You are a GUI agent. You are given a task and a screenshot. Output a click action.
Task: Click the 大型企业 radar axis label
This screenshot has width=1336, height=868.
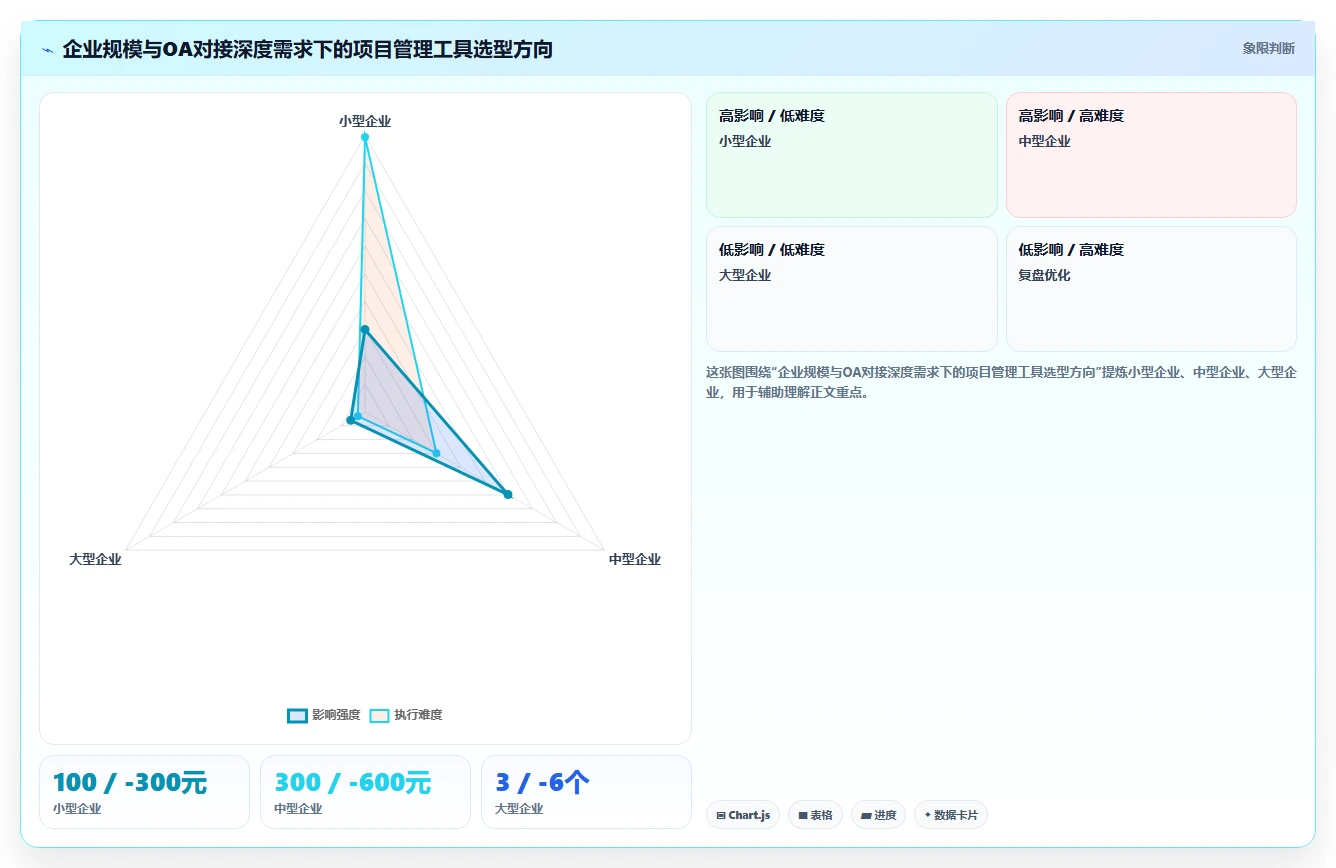click(x=95, y=559)
